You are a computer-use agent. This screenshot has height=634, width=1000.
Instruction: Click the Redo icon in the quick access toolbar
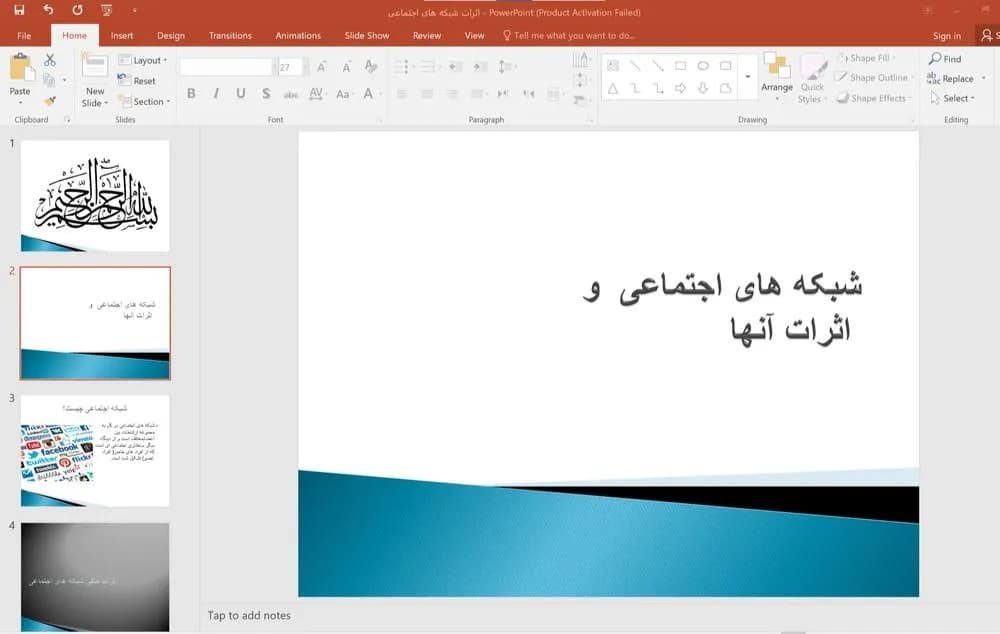77,10
